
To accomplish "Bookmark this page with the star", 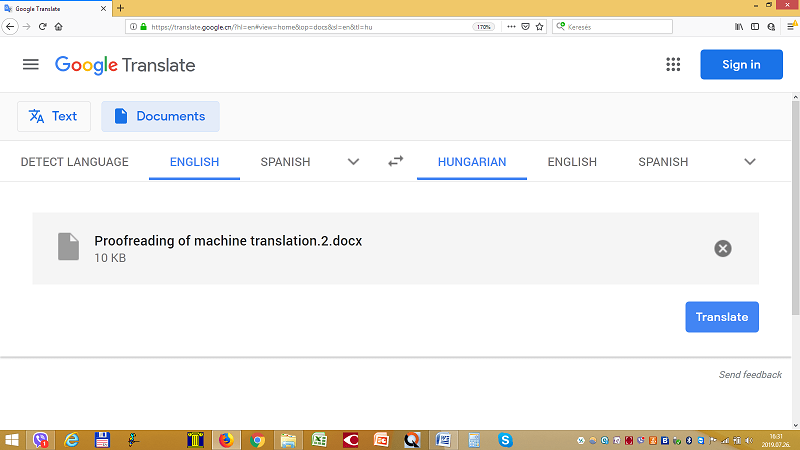I will pos(540,26).
